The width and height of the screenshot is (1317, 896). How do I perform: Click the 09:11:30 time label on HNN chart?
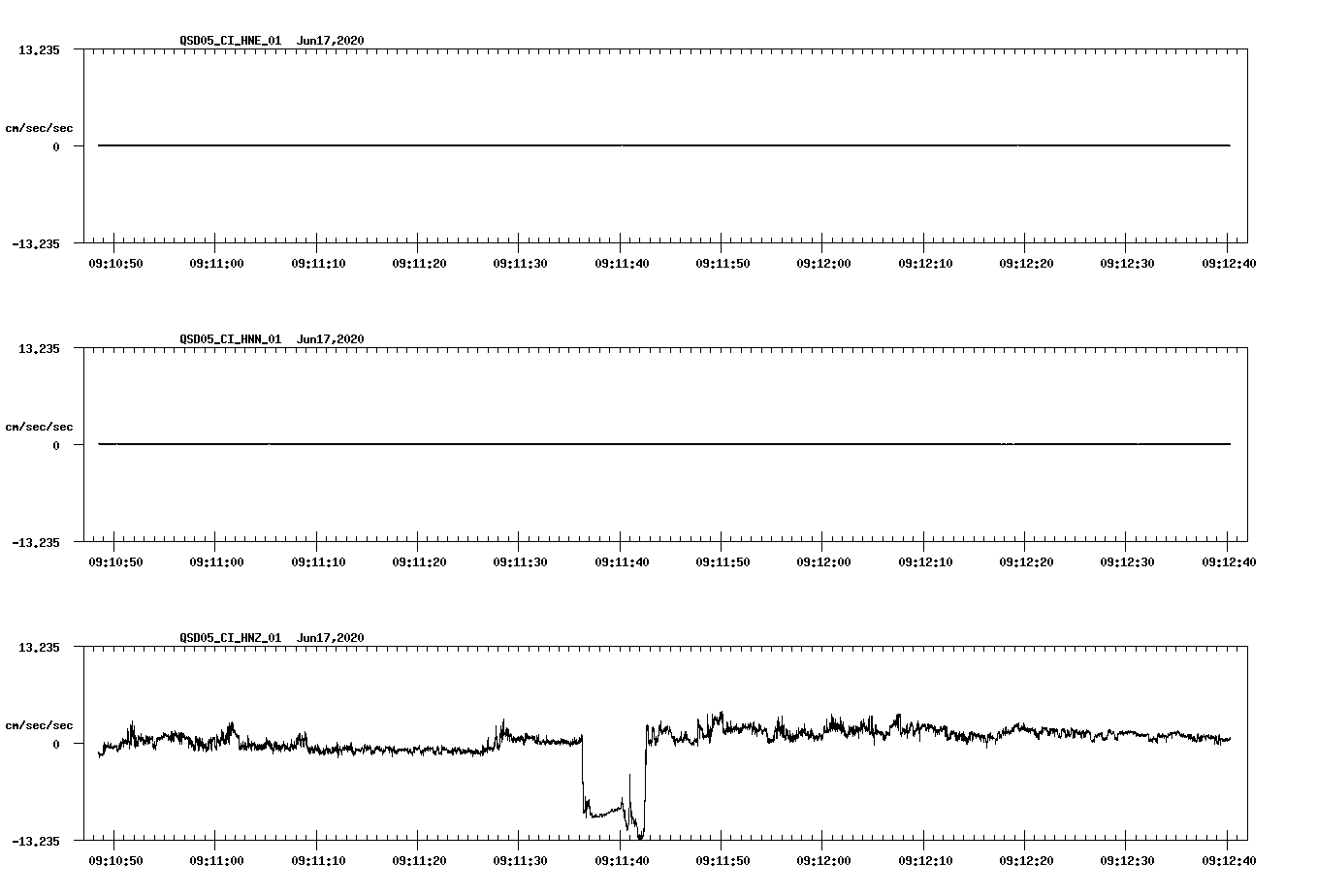coord(520,561)
